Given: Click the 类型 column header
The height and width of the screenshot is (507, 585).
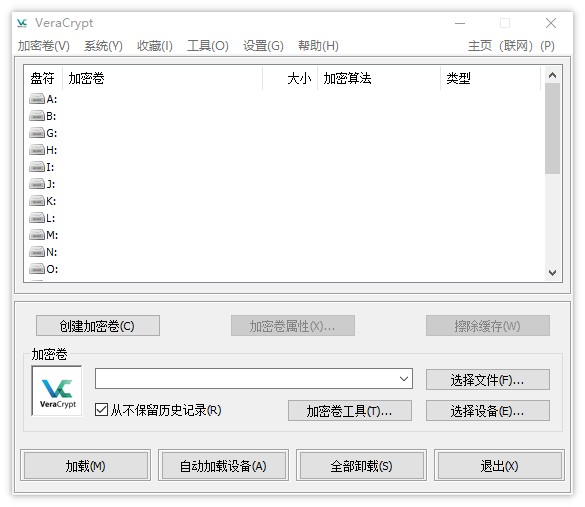Looking at the screenshot, I should click(x=490, y=78).
